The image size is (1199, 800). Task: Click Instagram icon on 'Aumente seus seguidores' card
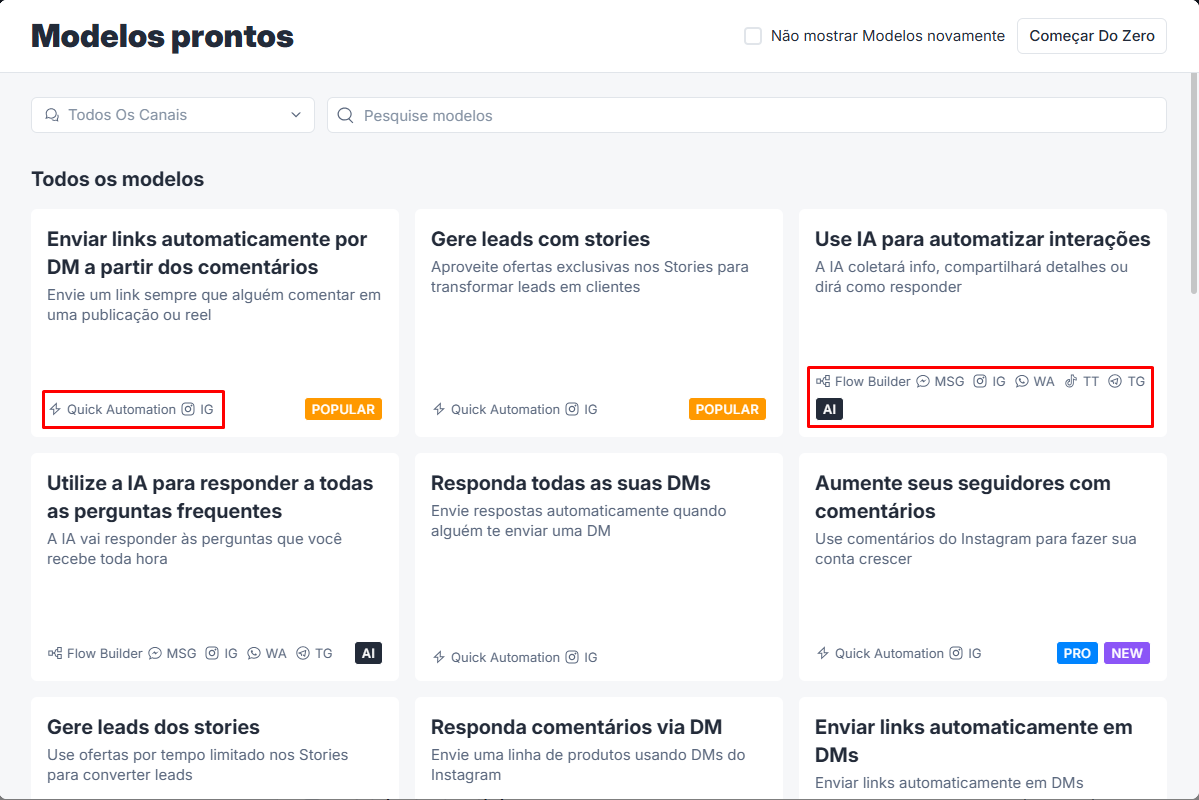(x=956, y=653)
